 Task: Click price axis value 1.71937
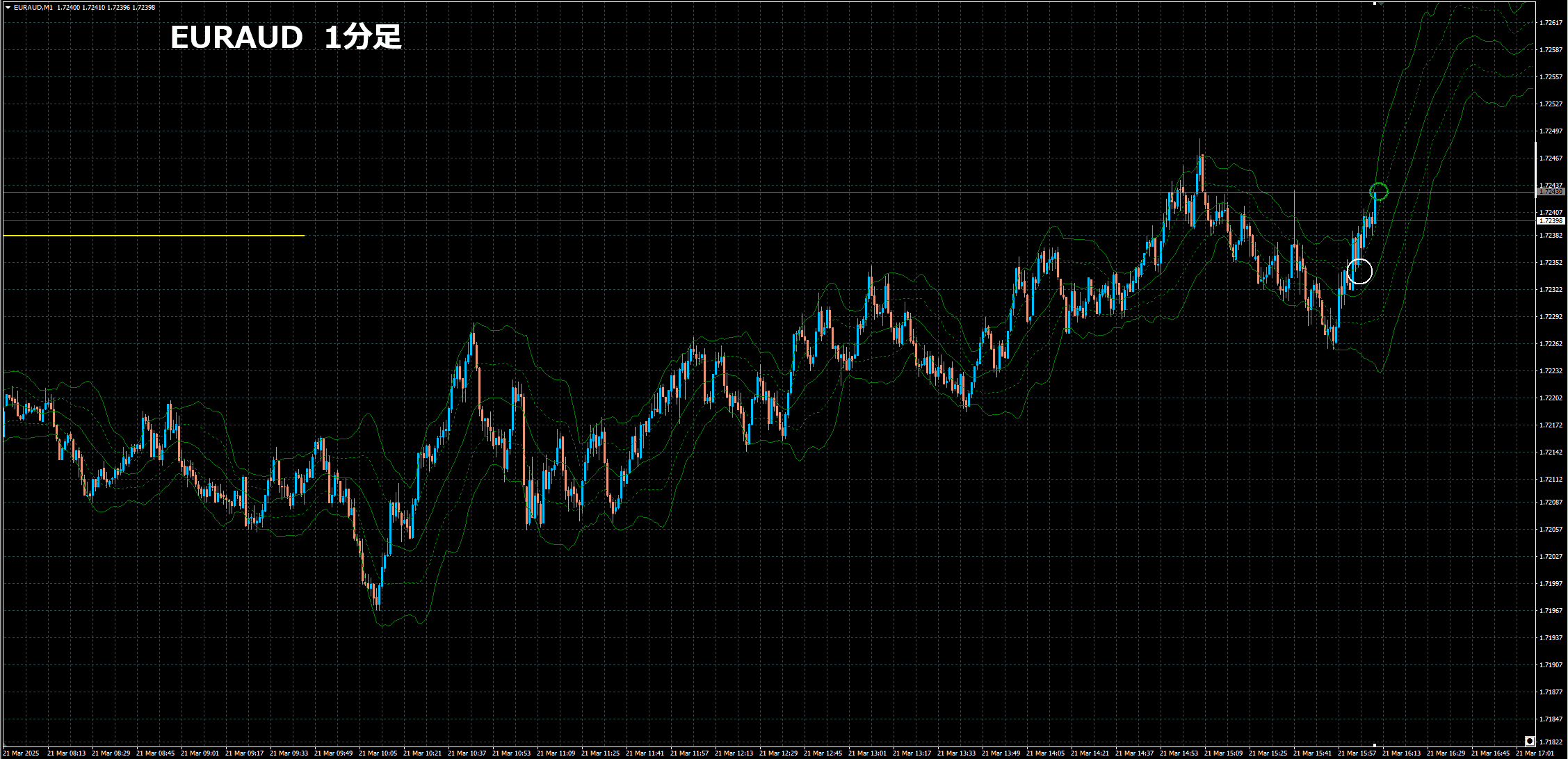1550,638
